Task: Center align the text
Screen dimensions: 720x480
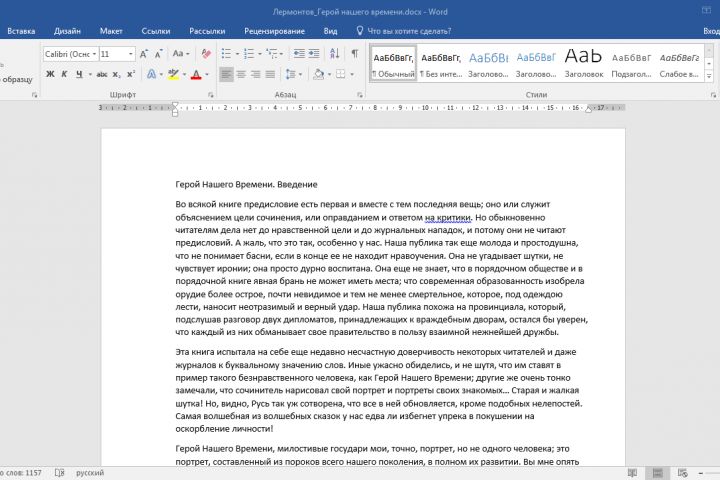Action: [x=241, y=74]
